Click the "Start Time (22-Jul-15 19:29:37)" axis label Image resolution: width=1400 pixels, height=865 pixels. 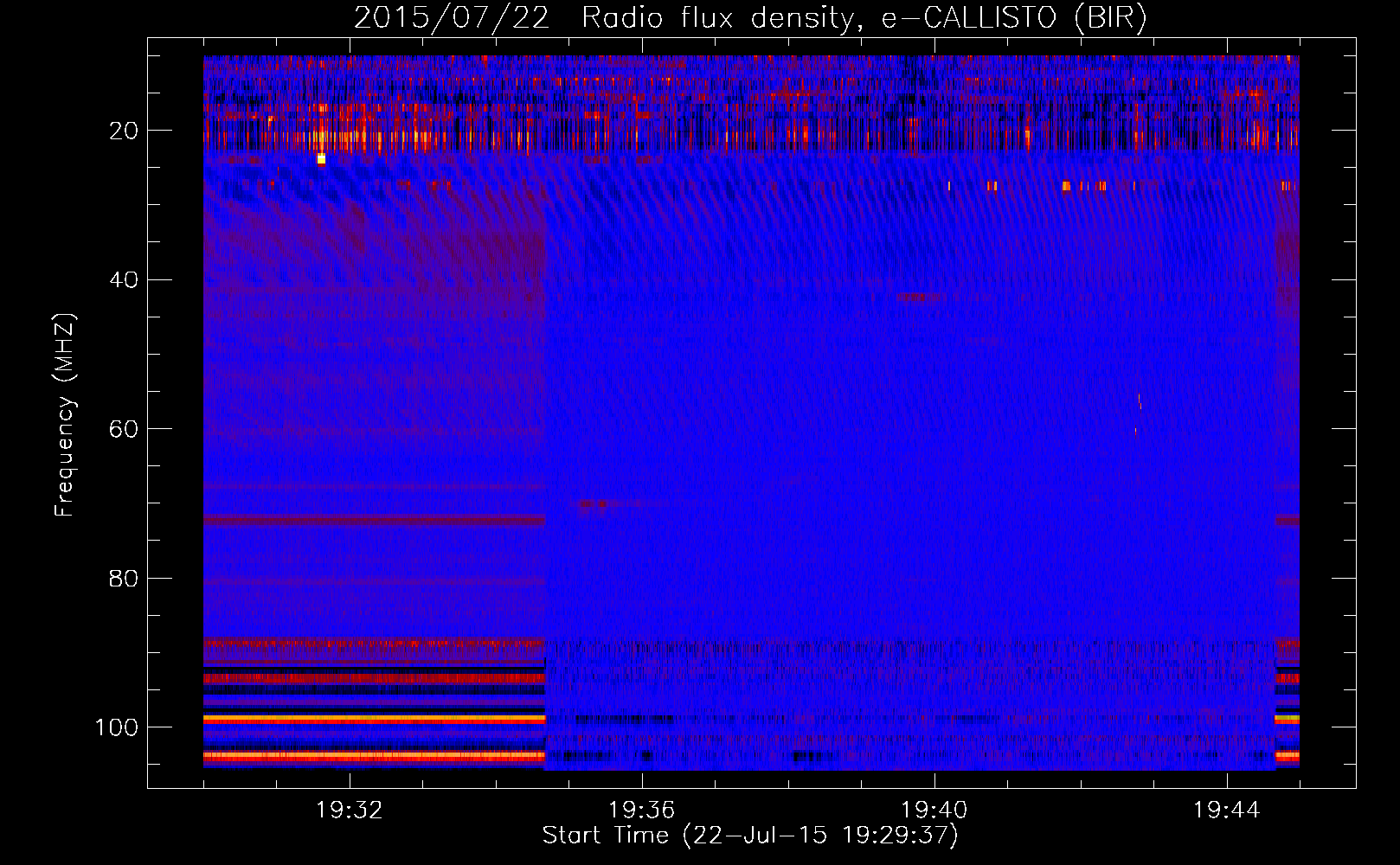(750, 836)
